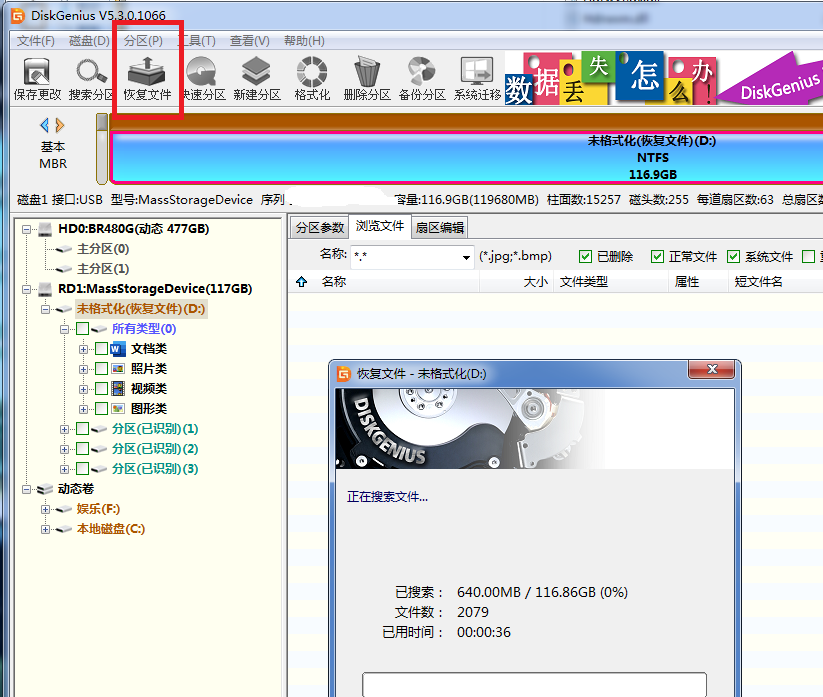Check the 分区(已识别)(1) checkbox
The height and width of the screenshot is (697, 823).
coord(82,429)
